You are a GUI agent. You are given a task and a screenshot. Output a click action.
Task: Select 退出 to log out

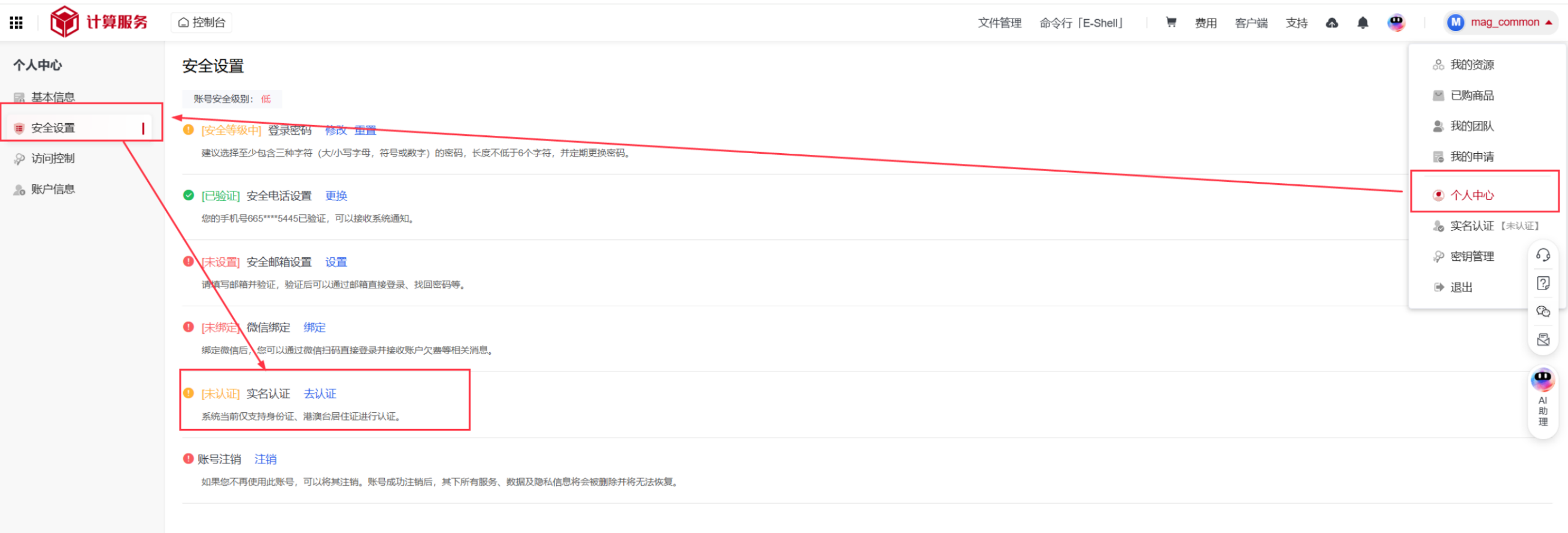(1460, 287)
